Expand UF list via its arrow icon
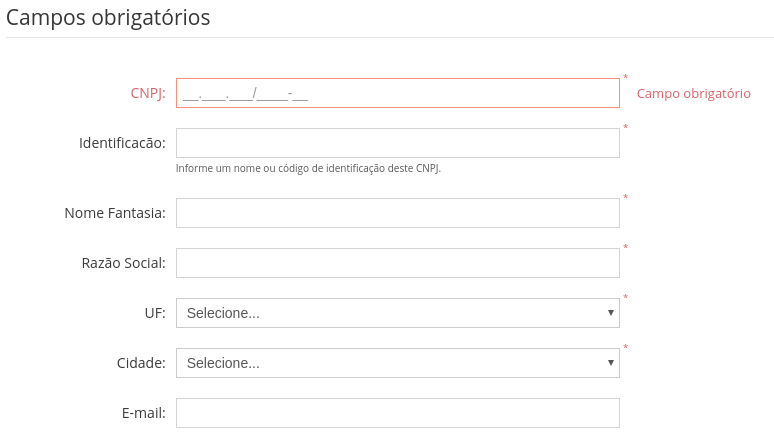This screenshot has height=447, width=774. tap(610, 313)
